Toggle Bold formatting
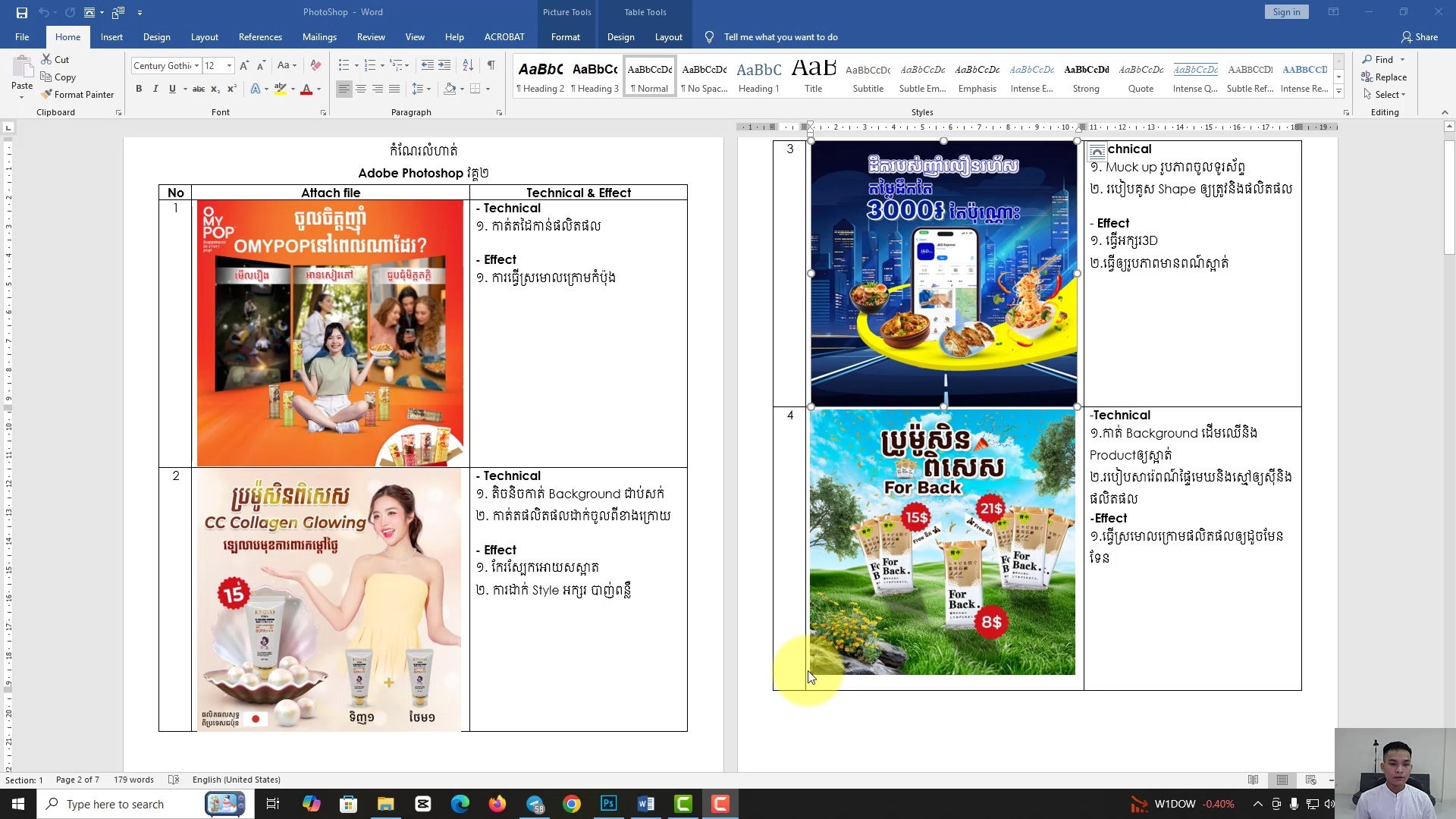 [x=139, y=89]
